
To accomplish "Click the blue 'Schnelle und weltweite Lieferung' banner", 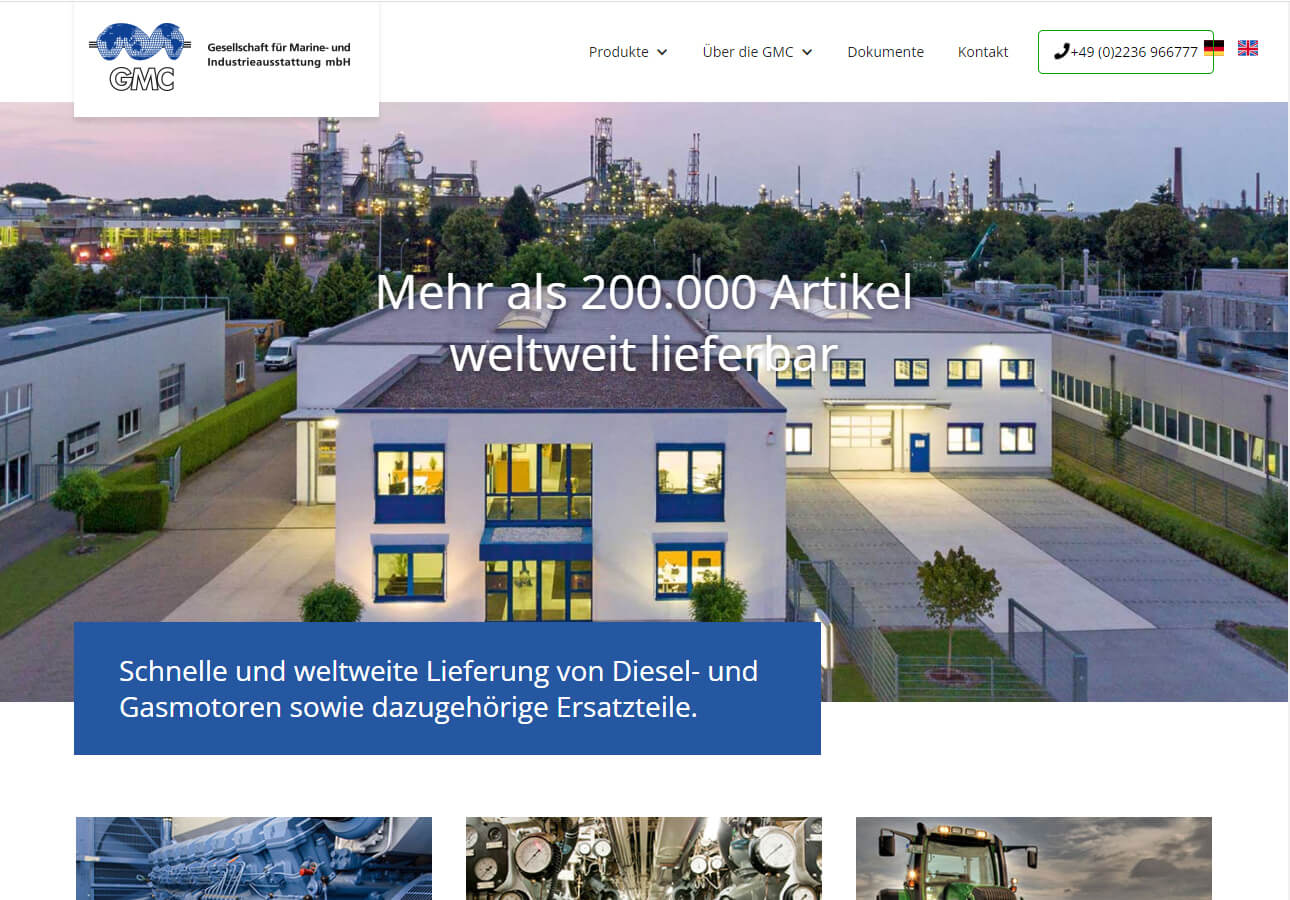I will pos(447,688).
